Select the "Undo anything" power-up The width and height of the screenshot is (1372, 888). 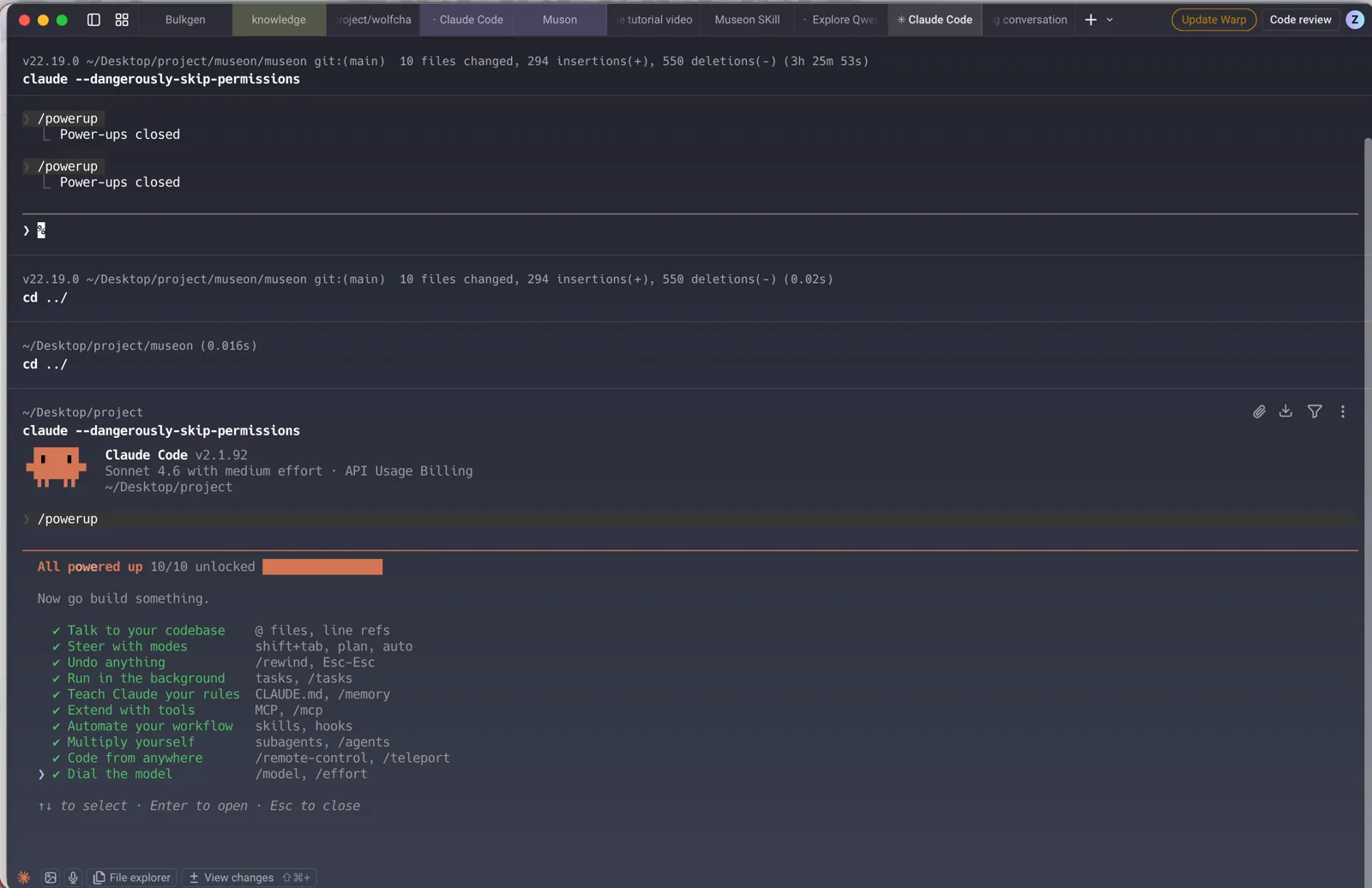point(116,663)
